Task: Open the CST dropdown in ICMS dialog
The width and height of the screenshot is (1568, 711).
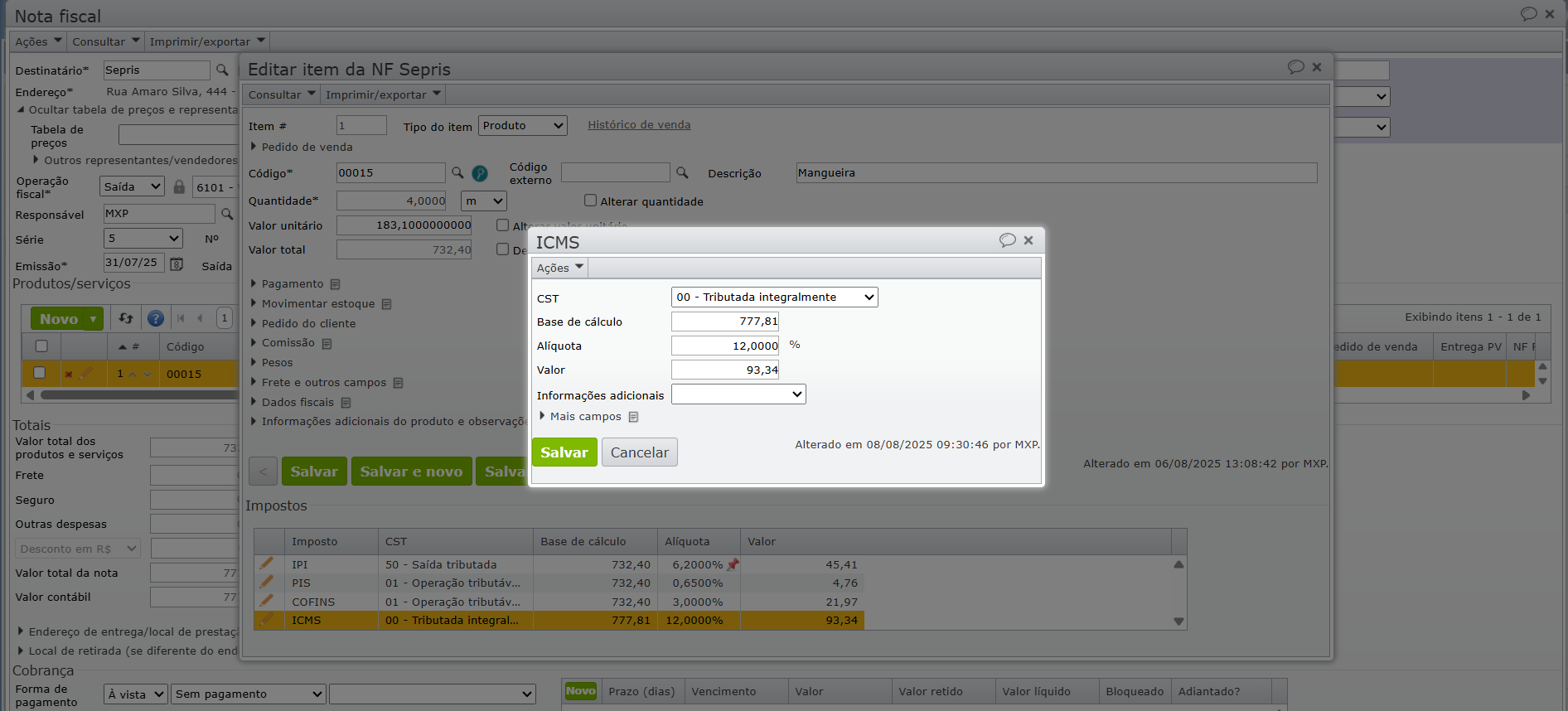Action: coord(774,297)
